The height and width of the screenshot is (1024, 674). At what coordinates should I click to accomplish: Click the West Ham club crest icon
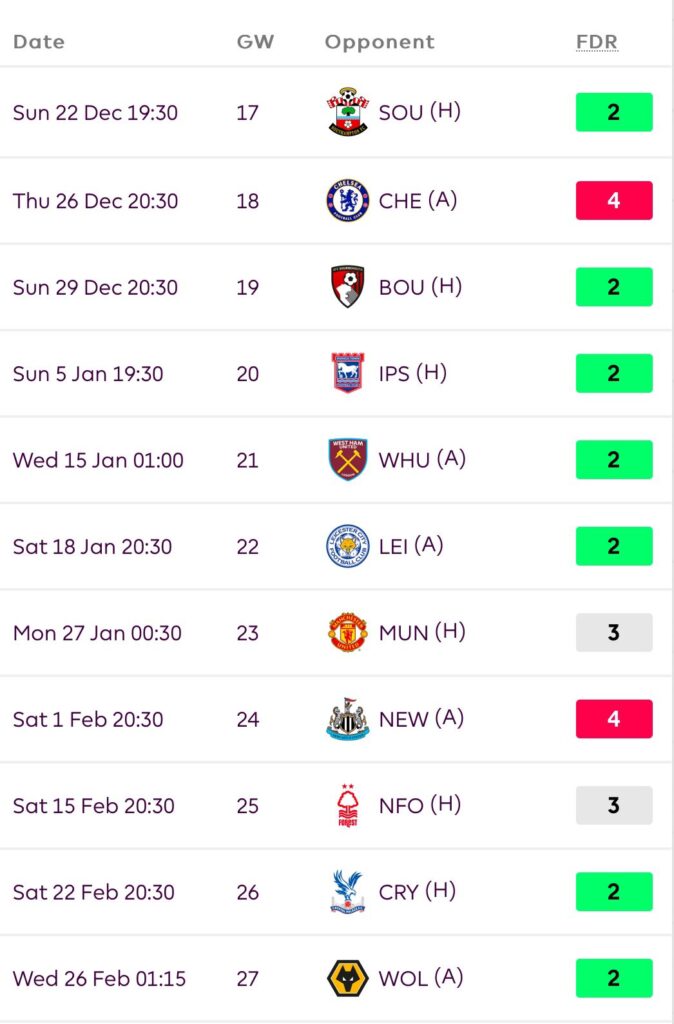(348, 460)
